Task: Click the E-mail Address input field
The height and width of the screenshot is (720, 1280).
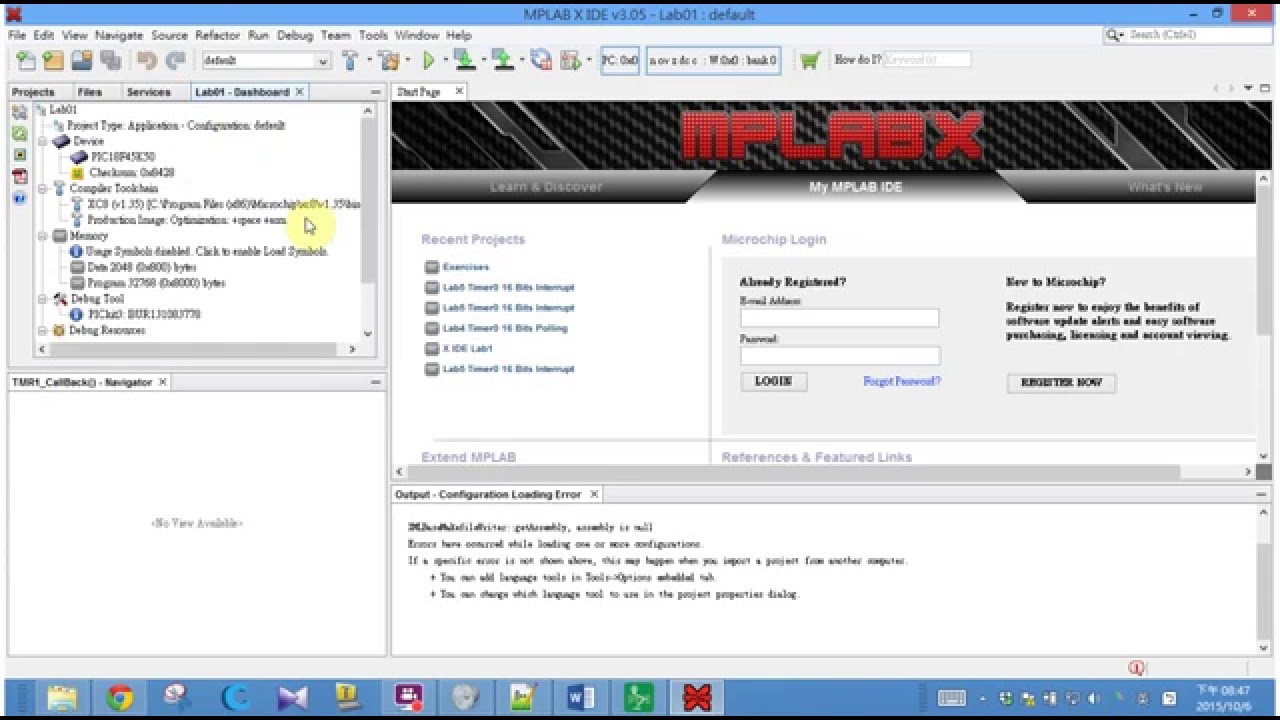Action: [839, 318]
